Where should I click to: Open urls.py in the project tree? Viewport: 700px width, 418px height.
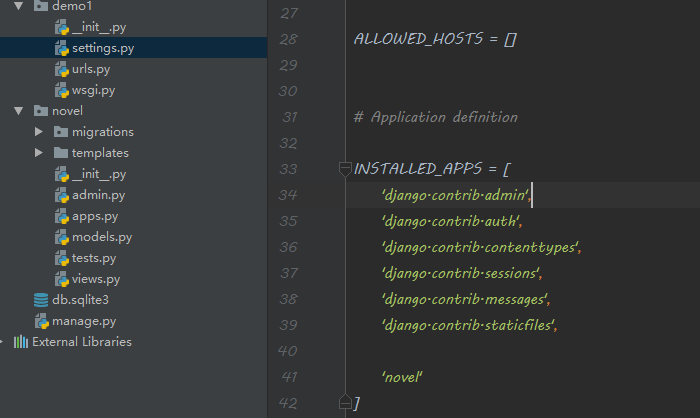pyautogui.click(x=93, y=69)
